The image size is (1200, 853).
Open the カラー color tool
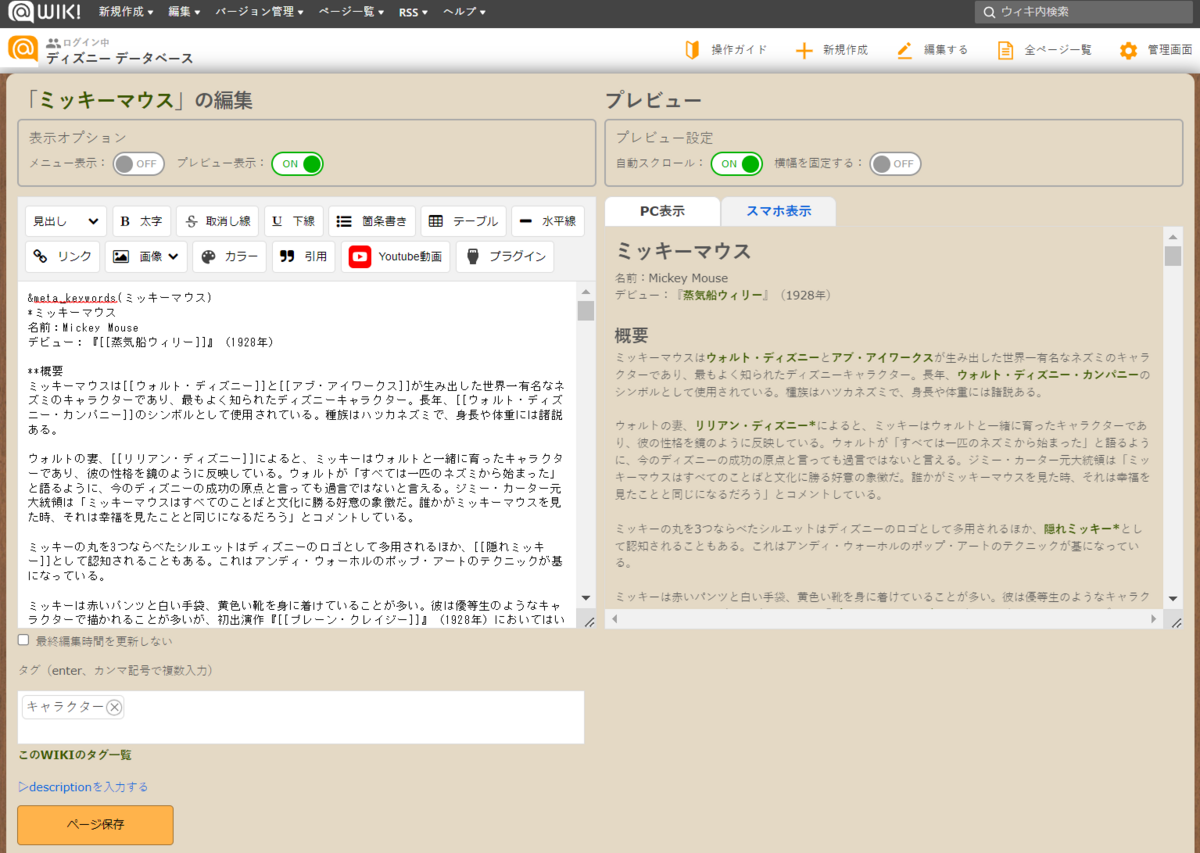pyautogui.click(x=229, y=257)
